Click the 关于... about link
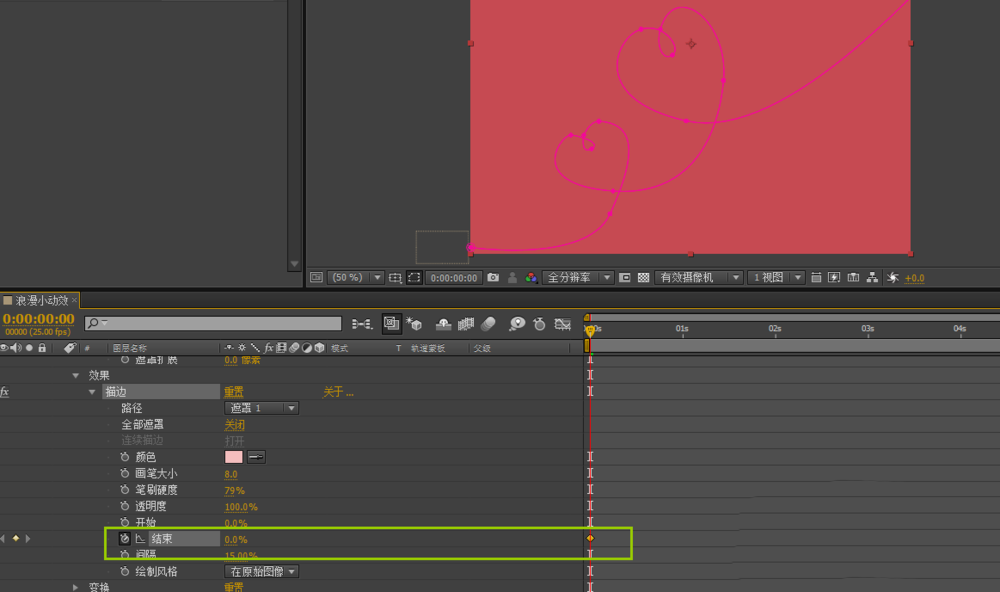 338,392
